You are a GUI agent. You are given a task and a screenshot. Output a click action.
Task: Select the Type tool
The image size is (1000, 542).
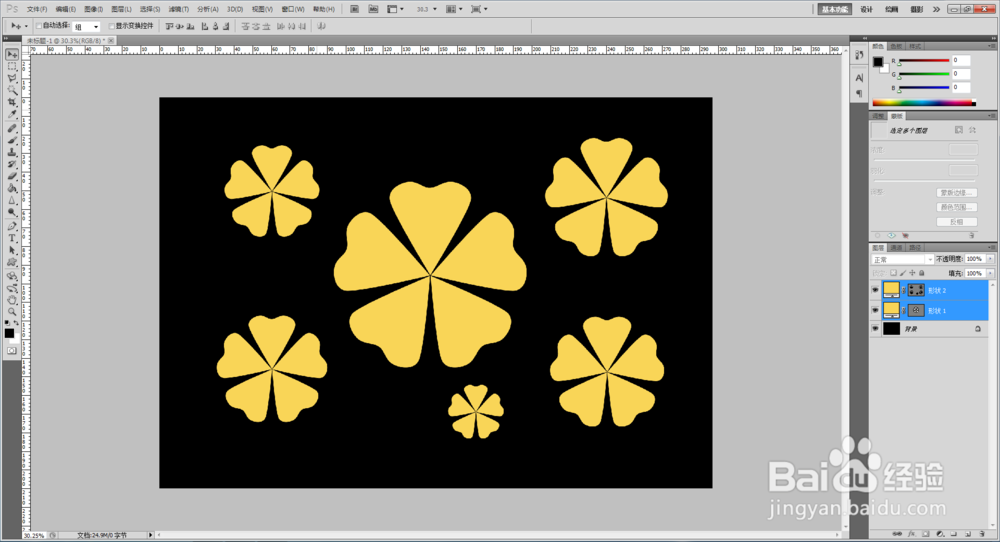(x=11, y=238)
